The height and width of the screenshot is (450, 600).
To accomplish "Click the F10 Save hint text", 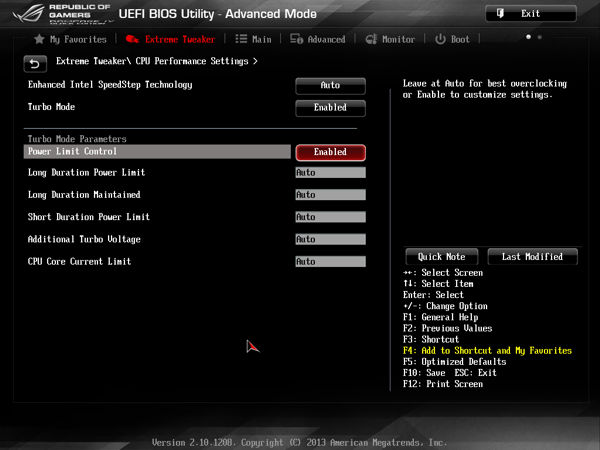I will coord(424,373).
